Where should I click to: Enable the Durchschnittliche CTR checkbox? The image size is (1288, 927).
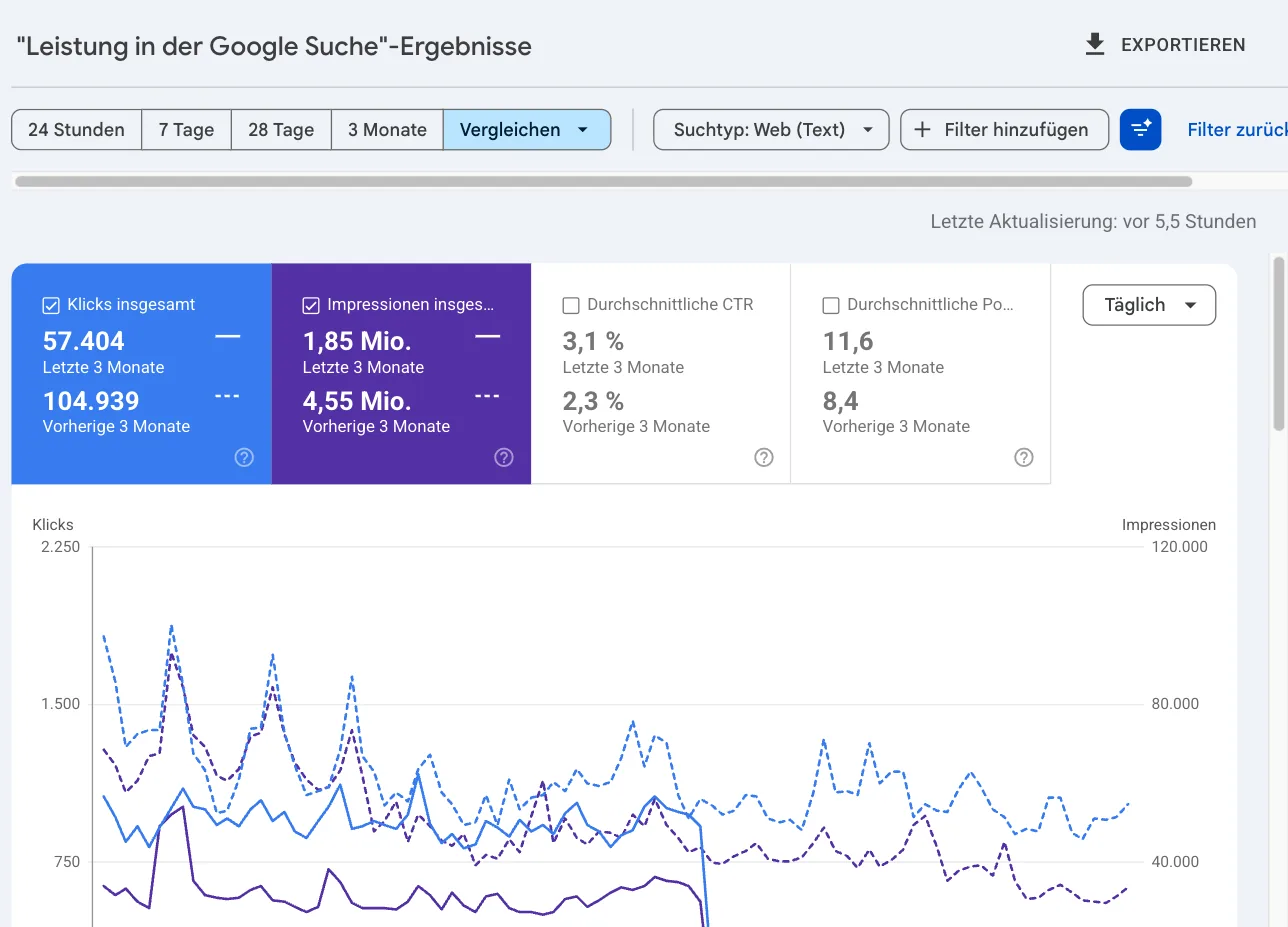(571, 305)
